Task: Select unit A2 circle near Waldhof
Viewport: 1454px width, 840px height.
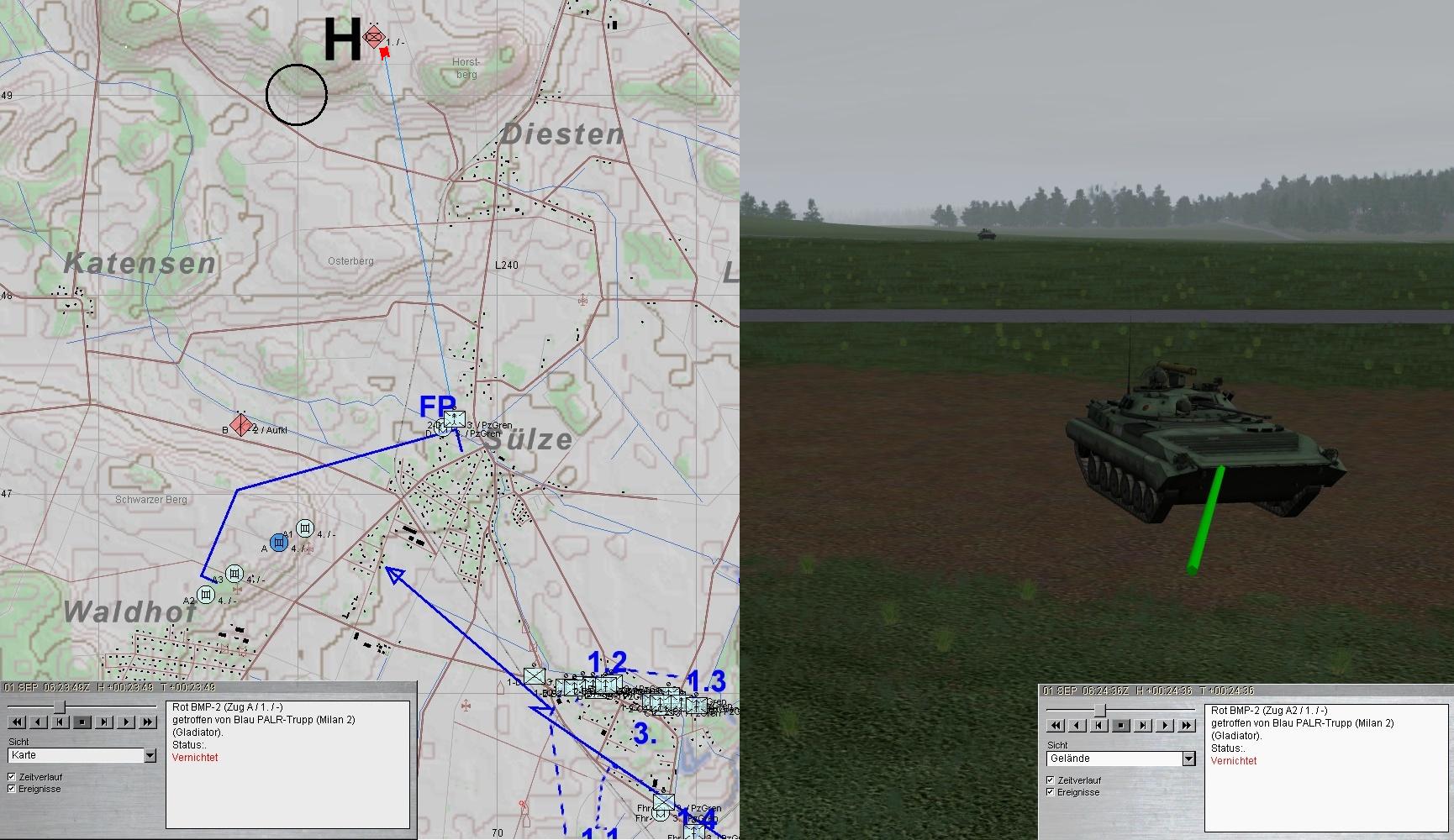Action: pos(206,596)
